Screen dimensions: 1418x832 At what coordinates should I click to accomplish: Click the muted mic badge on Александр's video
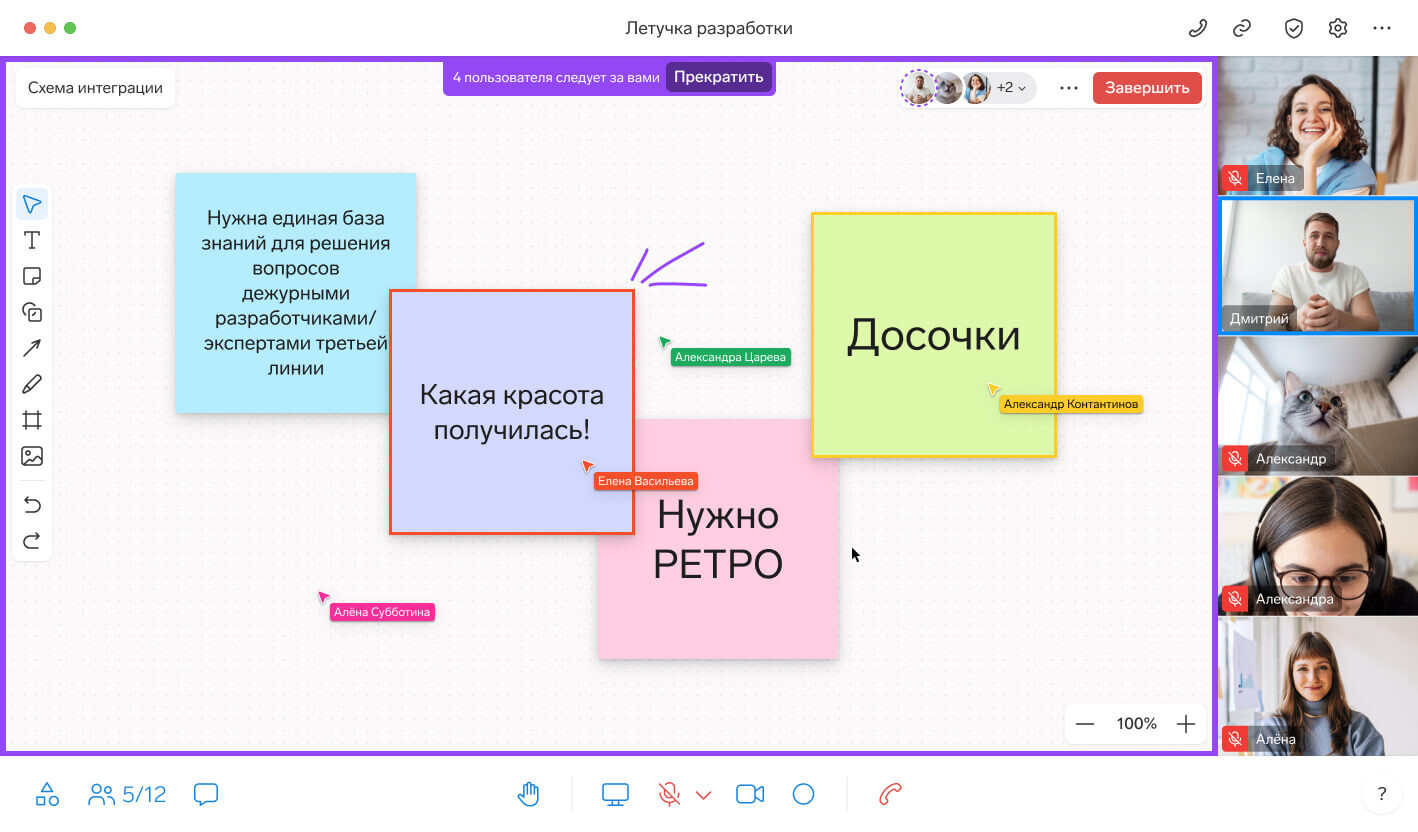pyautogui.click(x=1235, y=458)
